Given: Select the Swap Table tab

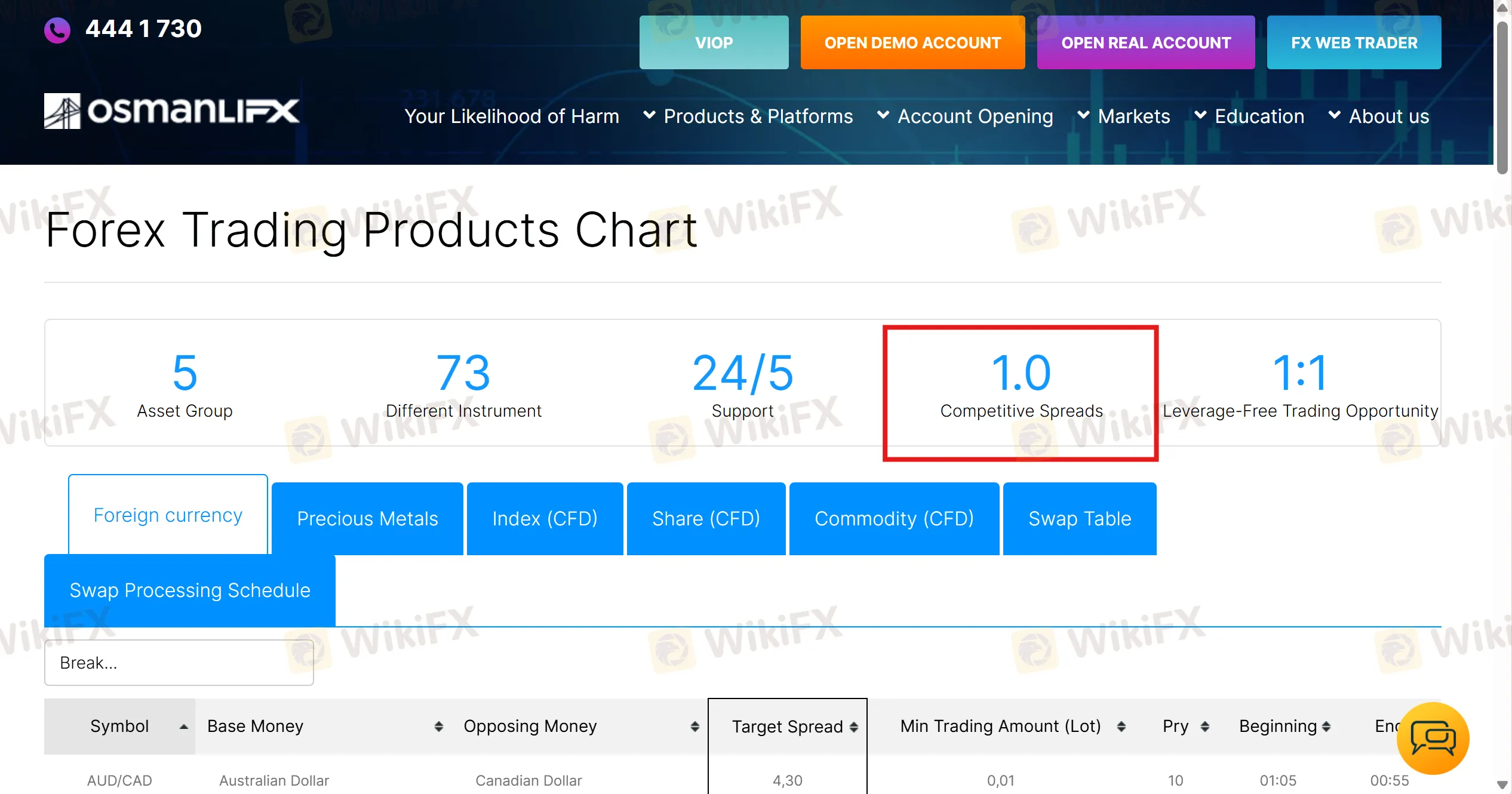Looking at the screenshot, I should pyautogui.click(x=1080, y=518).
